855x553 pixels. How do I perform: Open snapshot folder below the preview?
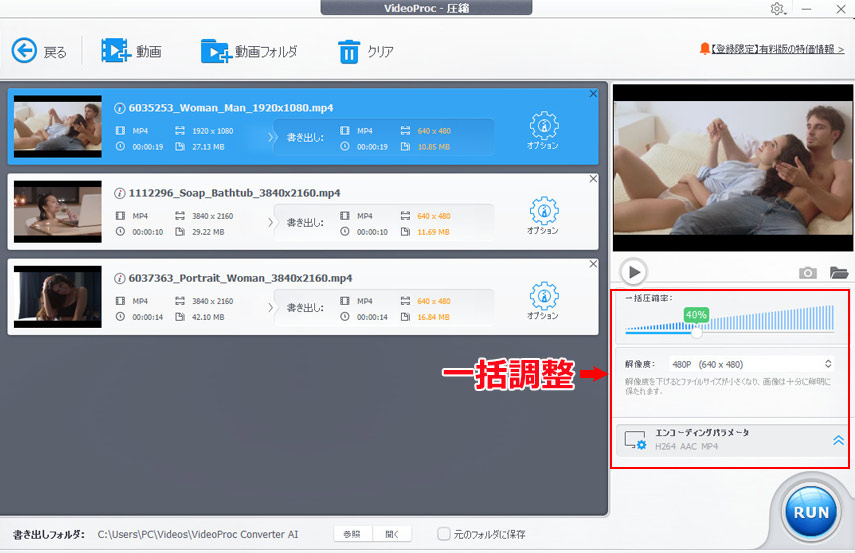tap(839, 272)
